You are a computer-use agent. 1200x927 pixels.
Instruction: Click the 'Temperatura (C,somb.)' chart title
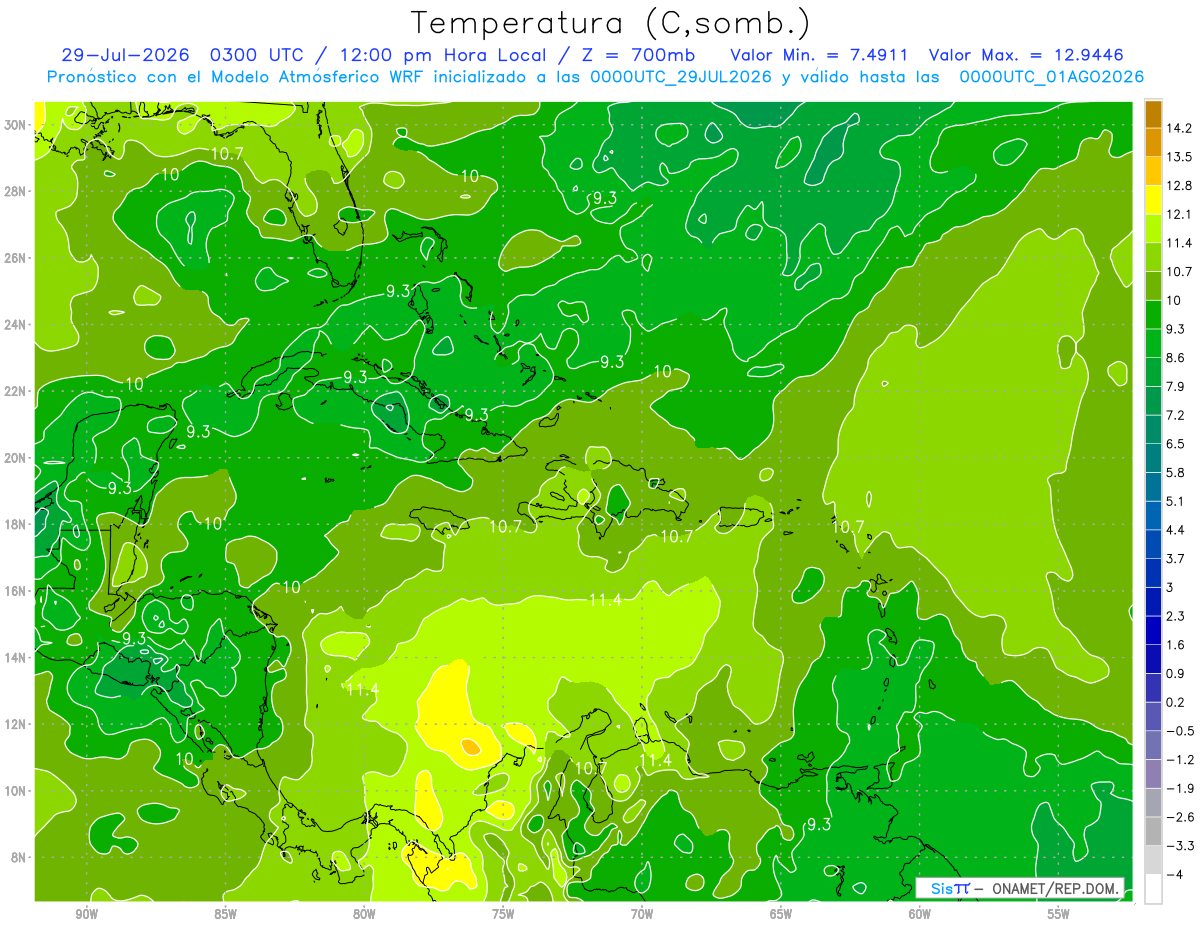(x=611, y=23)
